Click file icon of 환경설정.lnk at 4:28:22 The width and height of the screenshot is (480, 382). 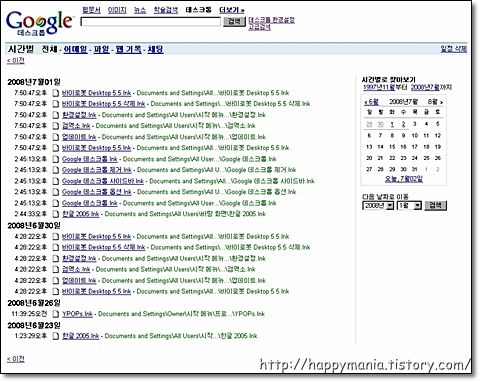tap(56, 258)
